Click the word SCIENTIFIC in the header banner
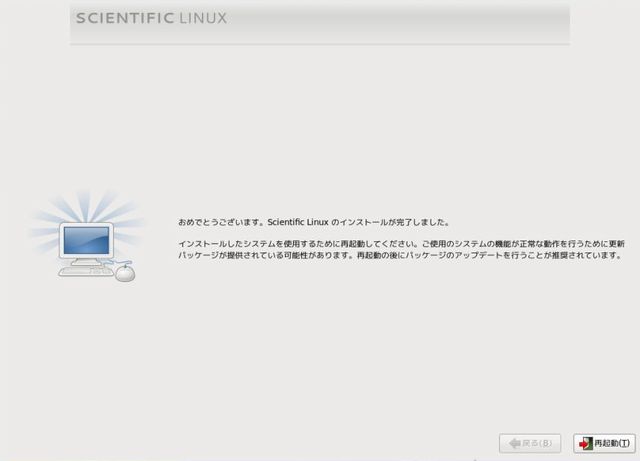This screenshot has width=640, height=461. click(x=124, y=18)
